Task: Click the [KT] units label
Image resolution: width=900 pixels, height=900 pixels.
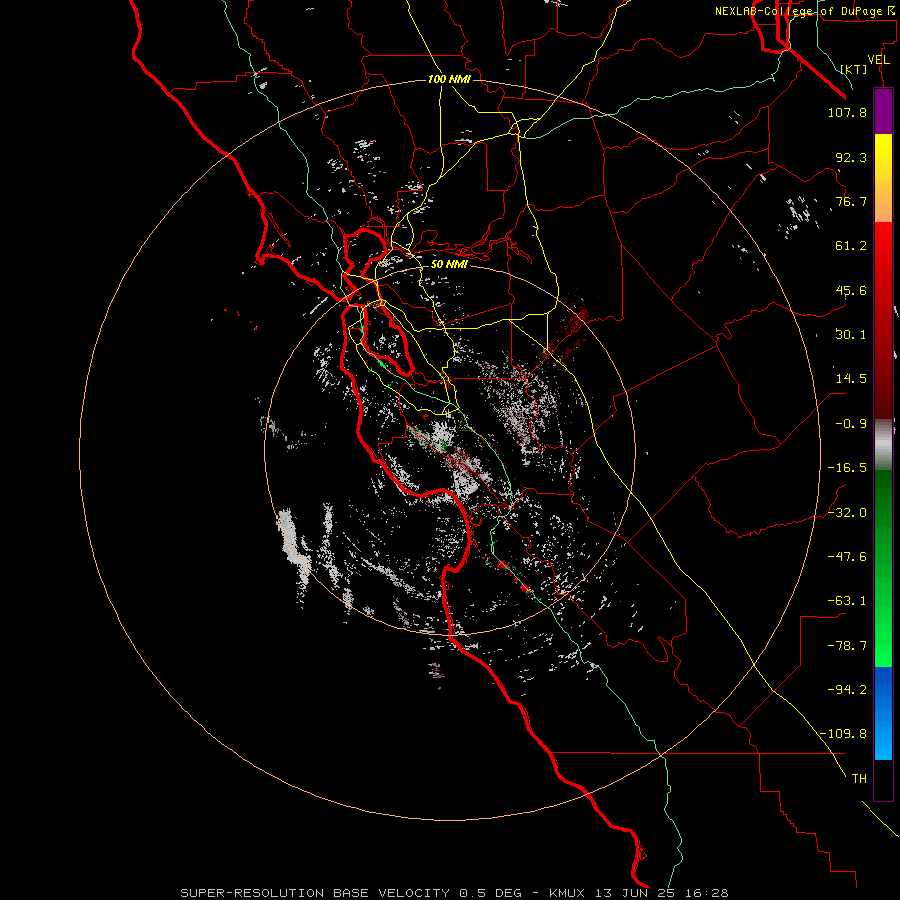Action: [x=854, y=69]
